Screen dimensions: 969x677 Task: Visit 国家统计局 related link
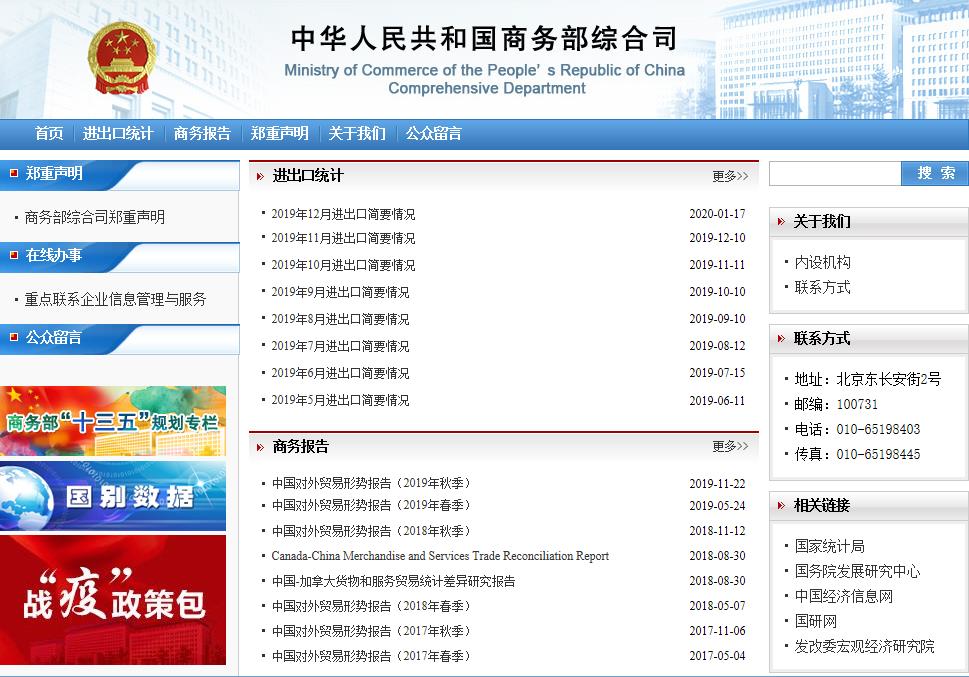[829, 546]
